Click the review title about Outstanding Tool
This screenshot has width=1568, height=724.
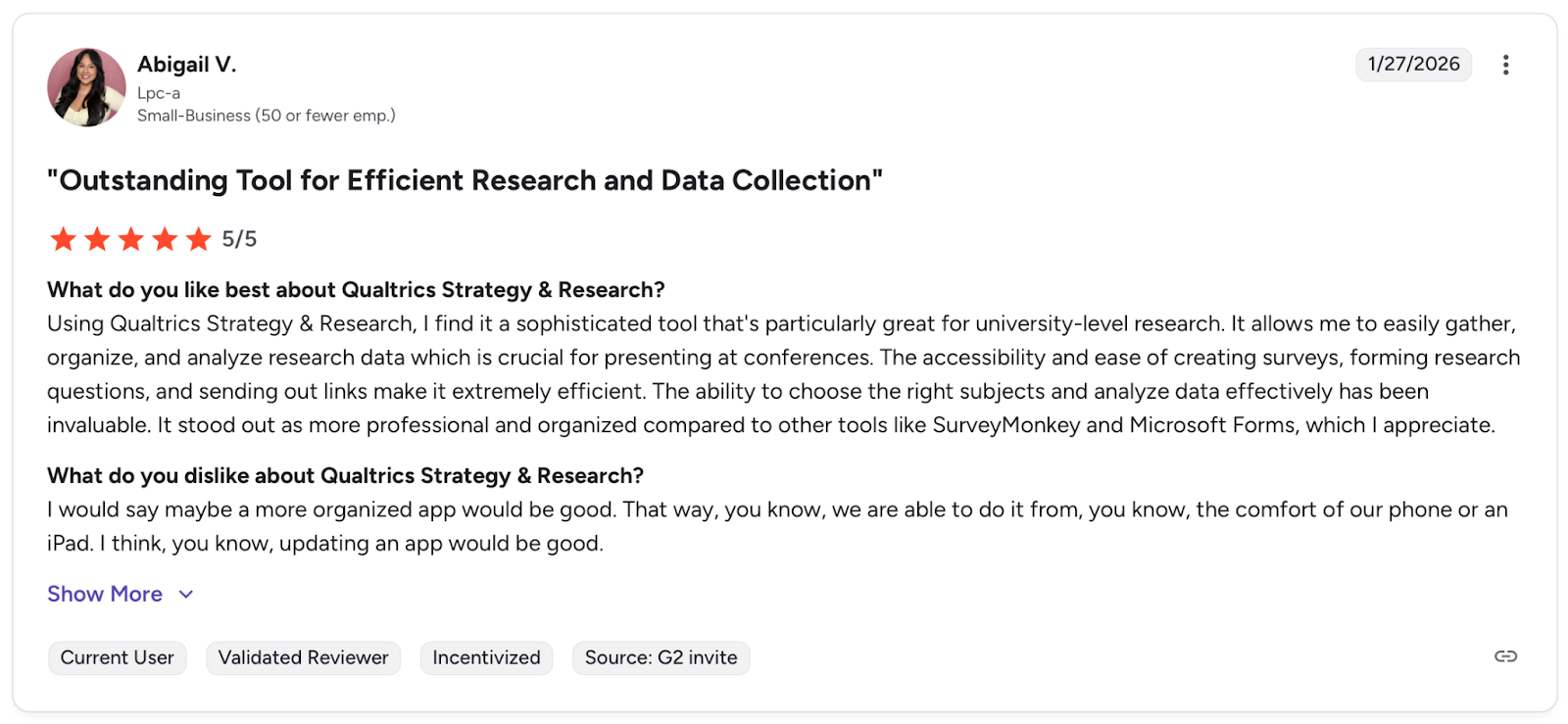point(465,181)
